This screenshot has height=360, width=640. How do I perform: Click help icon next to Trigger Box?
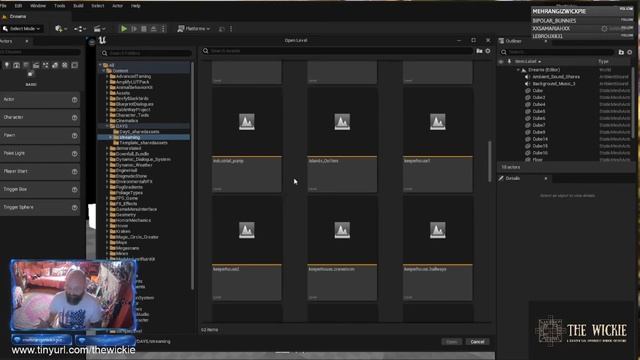pyautogui.click(x=74, y=189)
